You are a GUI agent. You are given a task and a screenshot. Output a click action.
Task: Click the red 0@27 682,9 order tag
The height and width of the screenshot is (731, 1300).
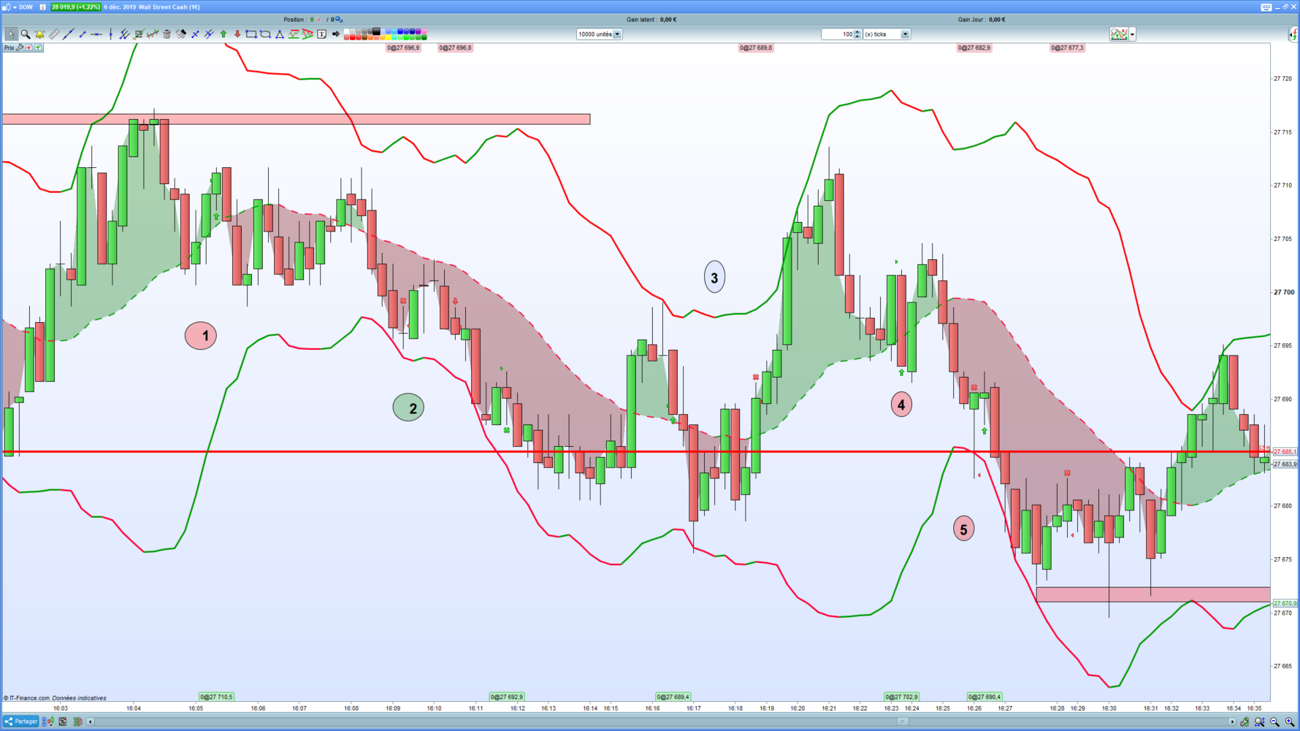(974, 48)
